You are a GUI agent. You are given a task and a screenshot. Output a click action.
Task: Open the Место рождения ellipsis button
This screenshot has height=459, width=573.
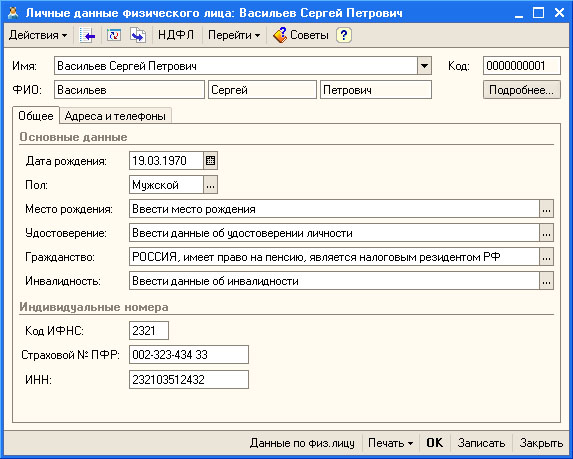pyautogui.click(x=546, y=209)
